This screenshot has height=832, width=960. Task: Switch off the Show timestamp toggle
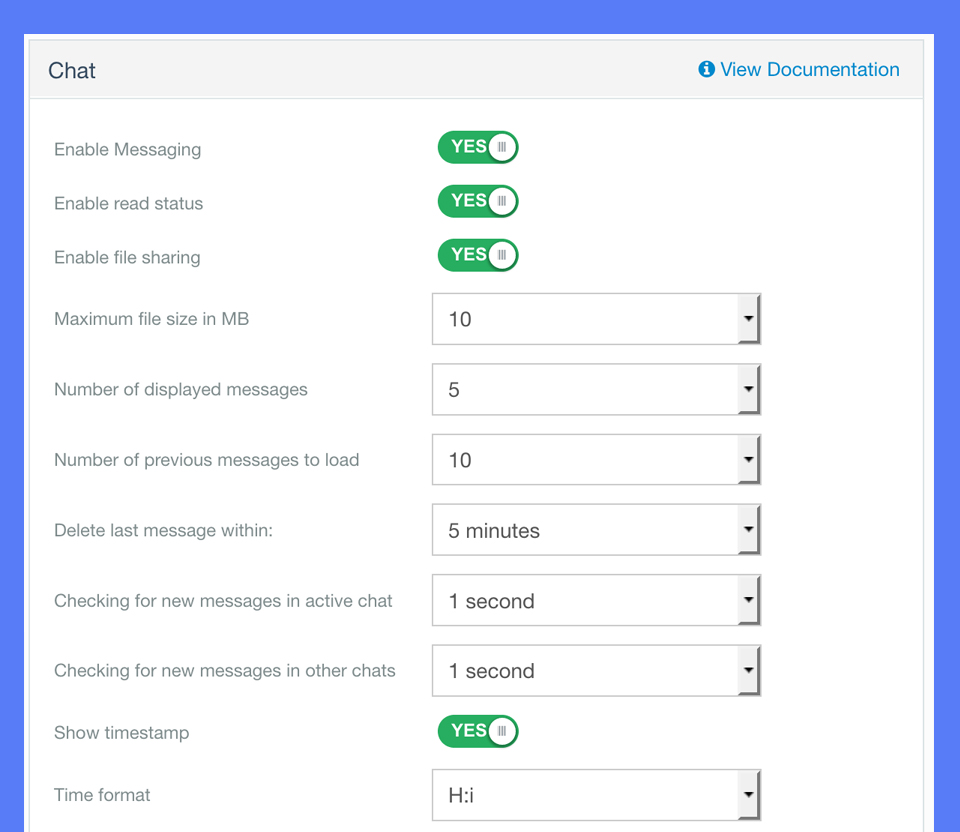[478, 731]
